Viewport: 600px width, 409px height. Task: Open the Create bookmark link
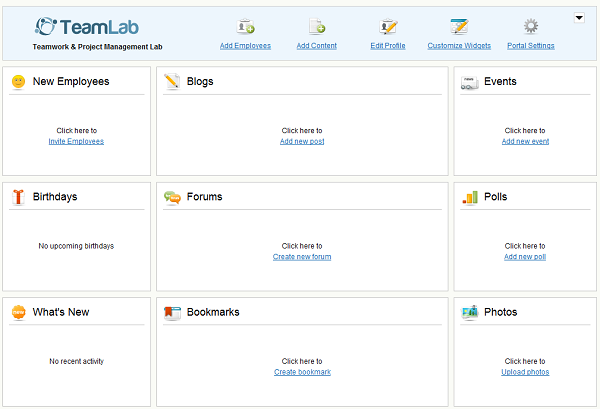[302, 372]
